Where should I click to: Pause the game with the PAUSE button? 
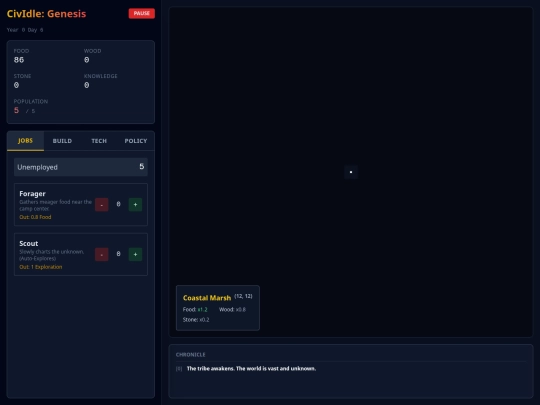click(142, 13)
